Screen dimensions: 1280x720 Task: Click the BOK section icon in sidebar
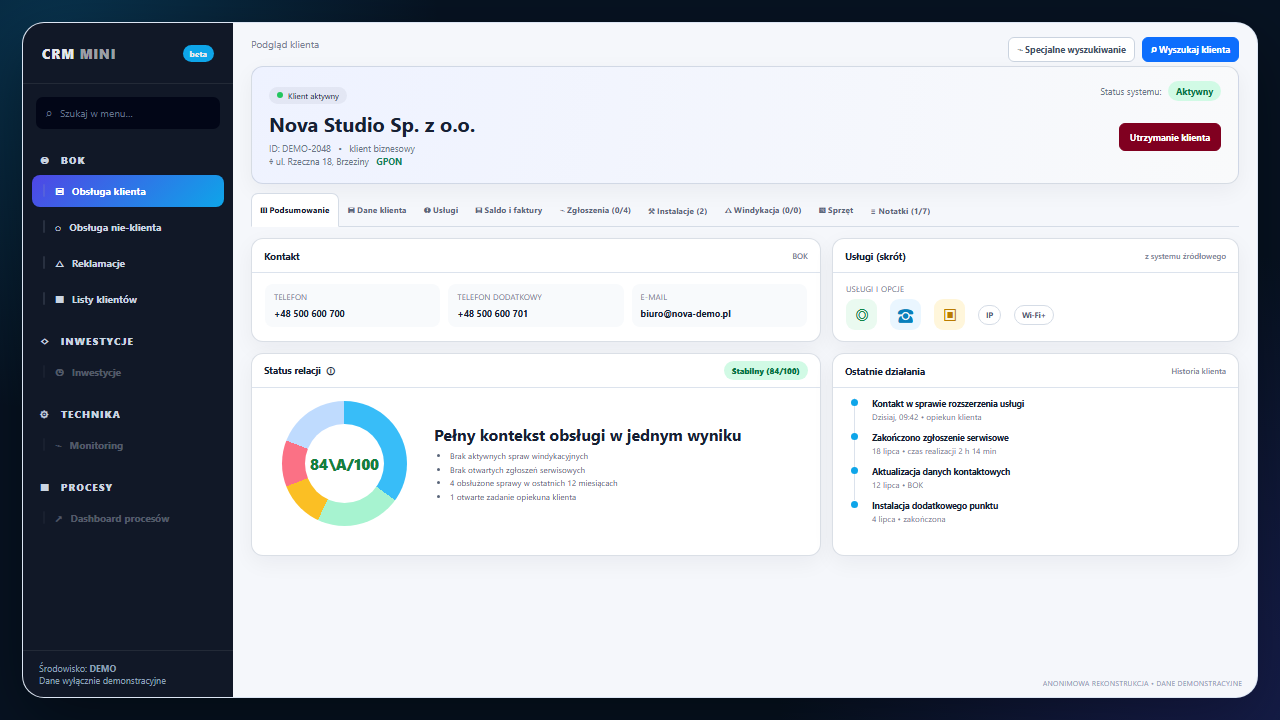tap(44, 160)
